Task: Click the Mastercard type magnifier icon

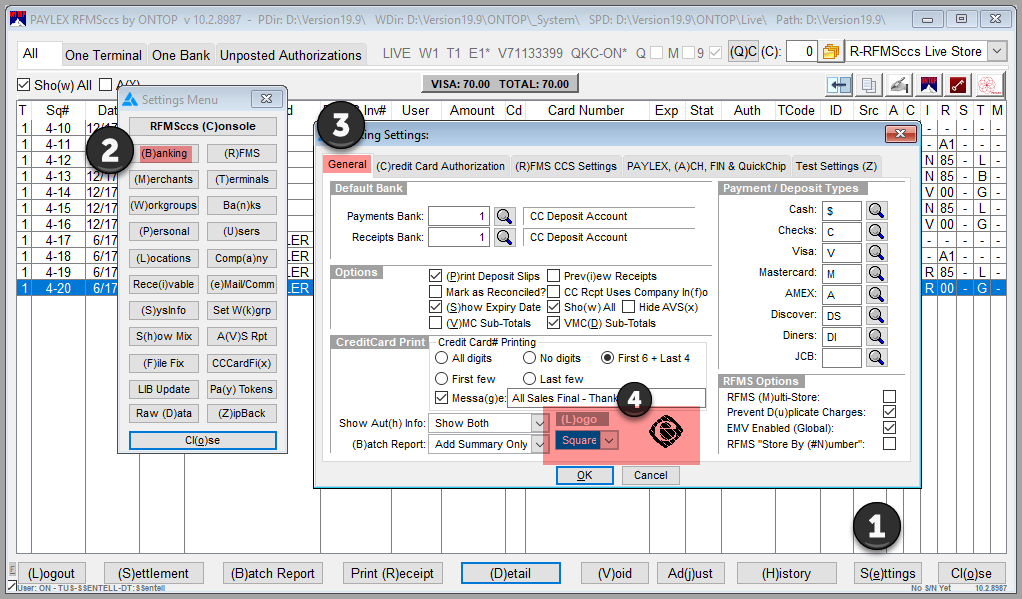Action: point(877,273)
